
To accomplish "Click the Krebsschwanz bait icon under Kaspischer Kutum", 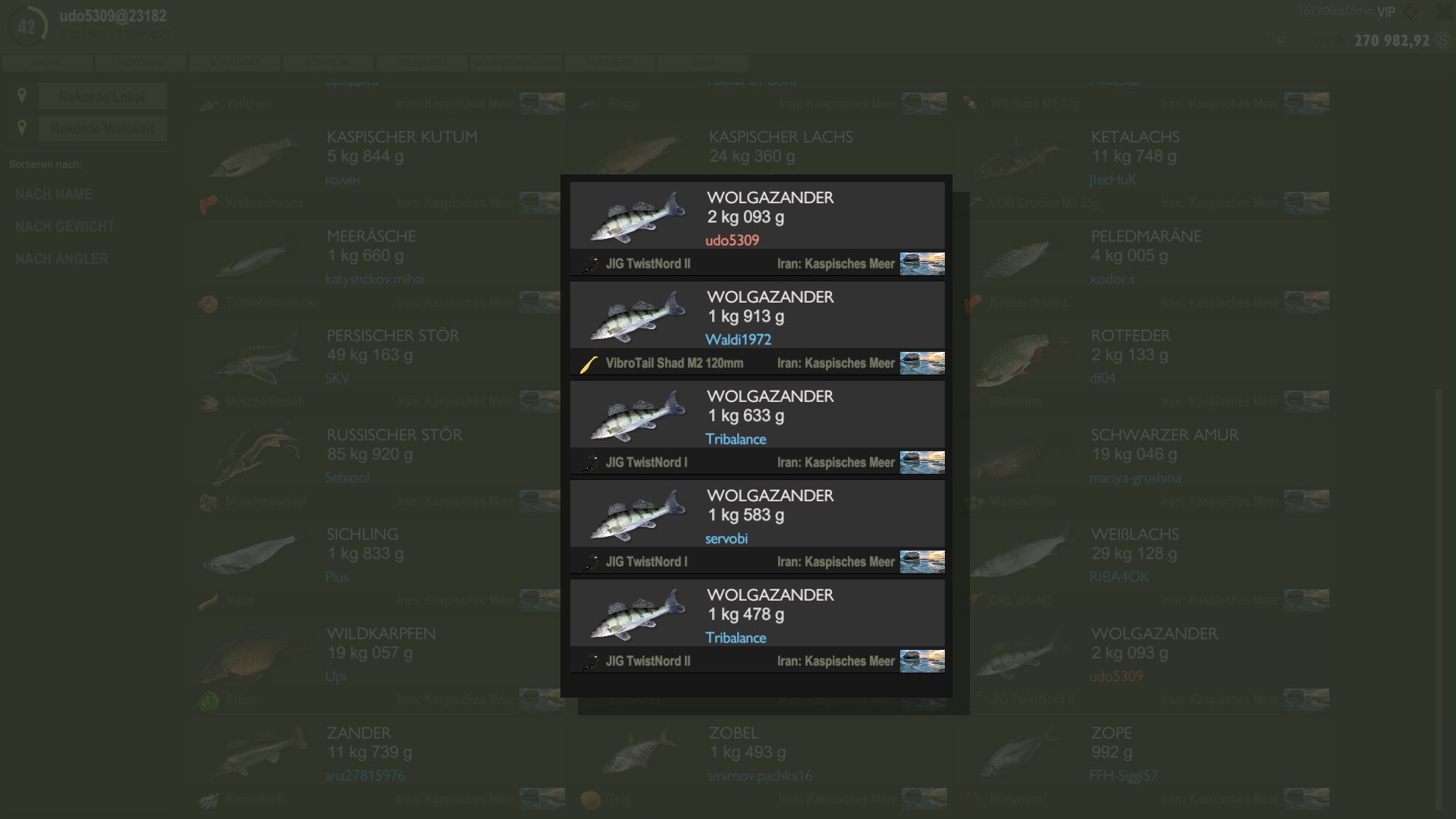I will pyautogui.click(x=209, y=204).
